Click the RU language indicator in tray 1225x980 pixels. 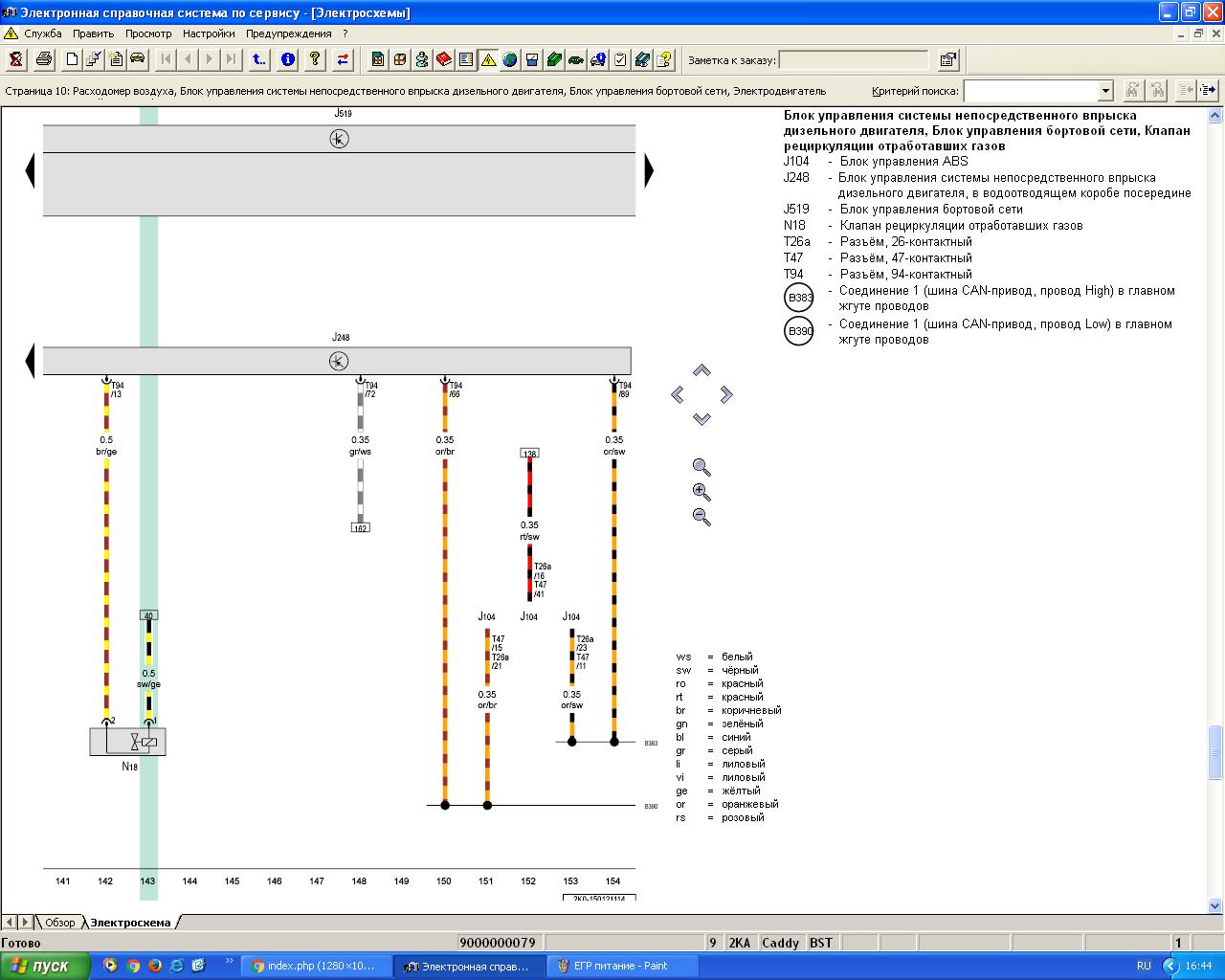tap(1144, 966)
